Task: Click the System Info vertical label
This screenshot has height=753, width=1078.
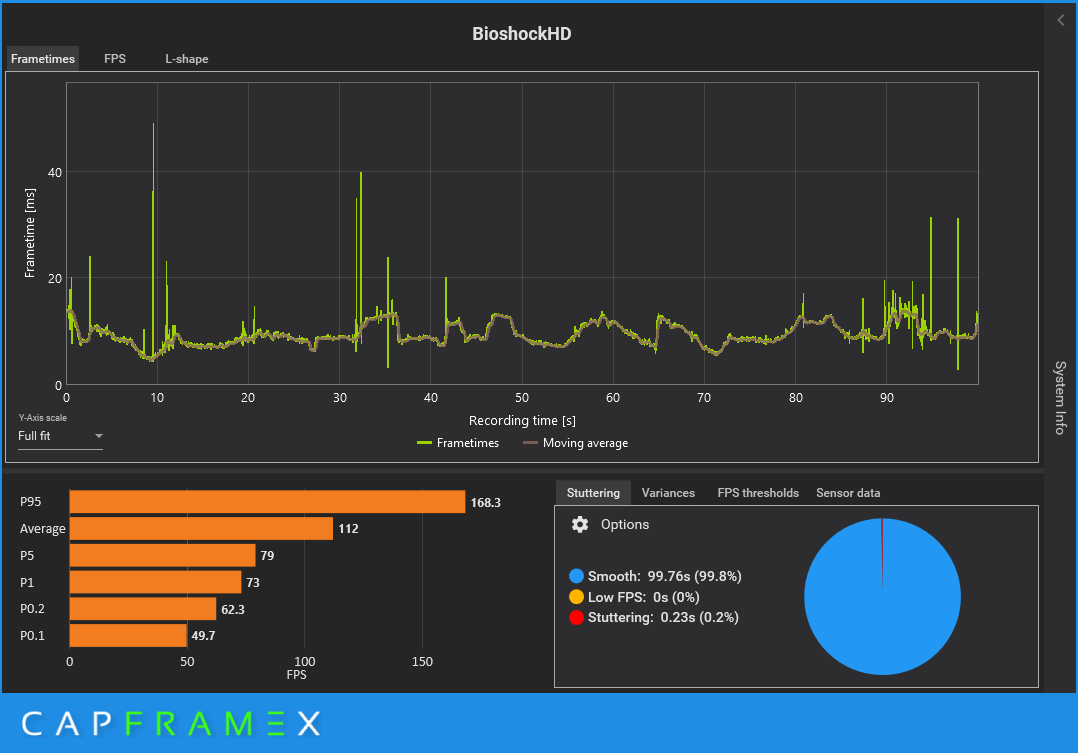Action: coord(1060,397)
